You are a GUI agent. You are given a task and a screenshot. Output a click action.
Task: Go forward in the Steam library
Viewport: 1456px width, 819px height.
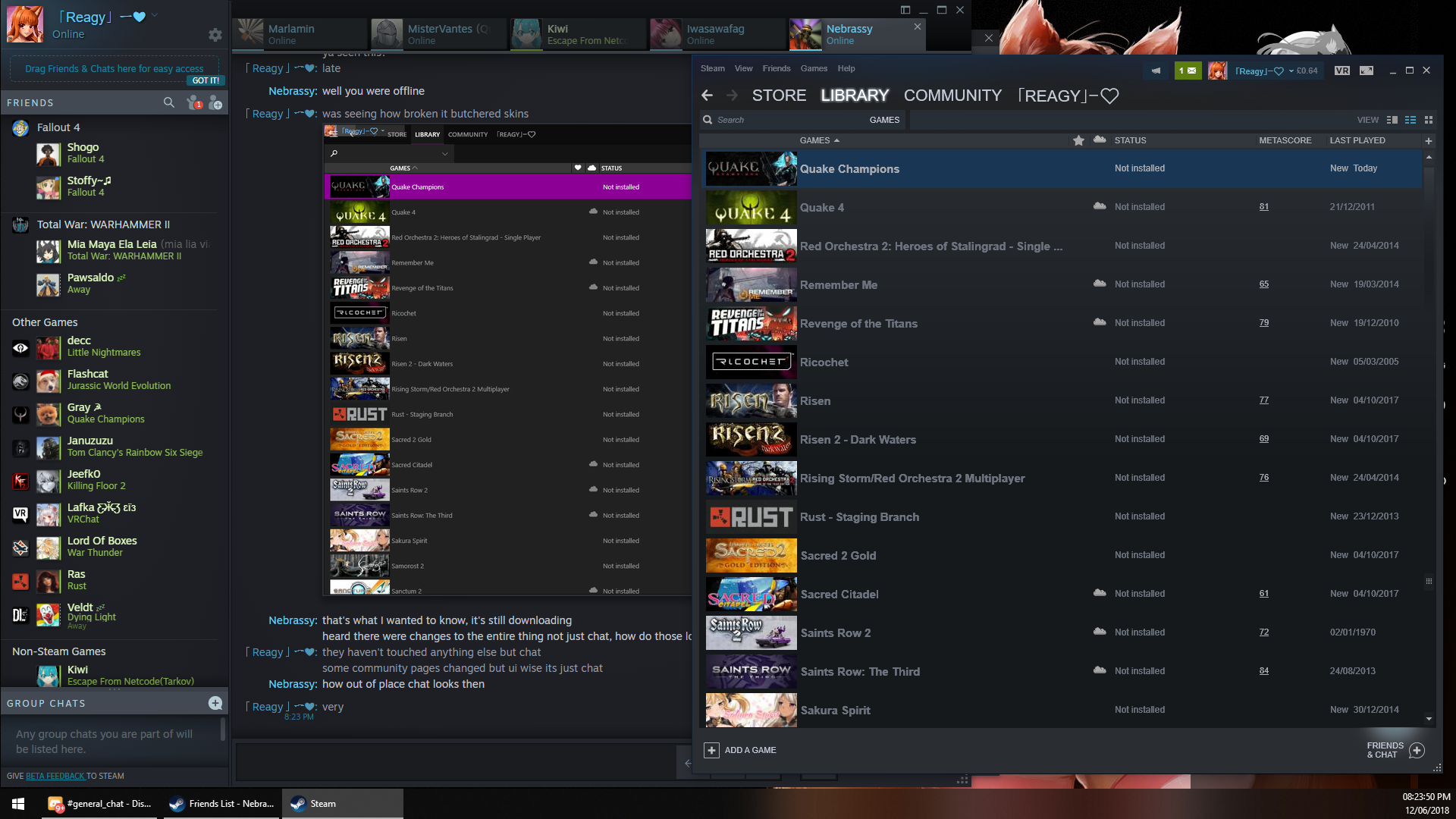(x=732, y=96)
